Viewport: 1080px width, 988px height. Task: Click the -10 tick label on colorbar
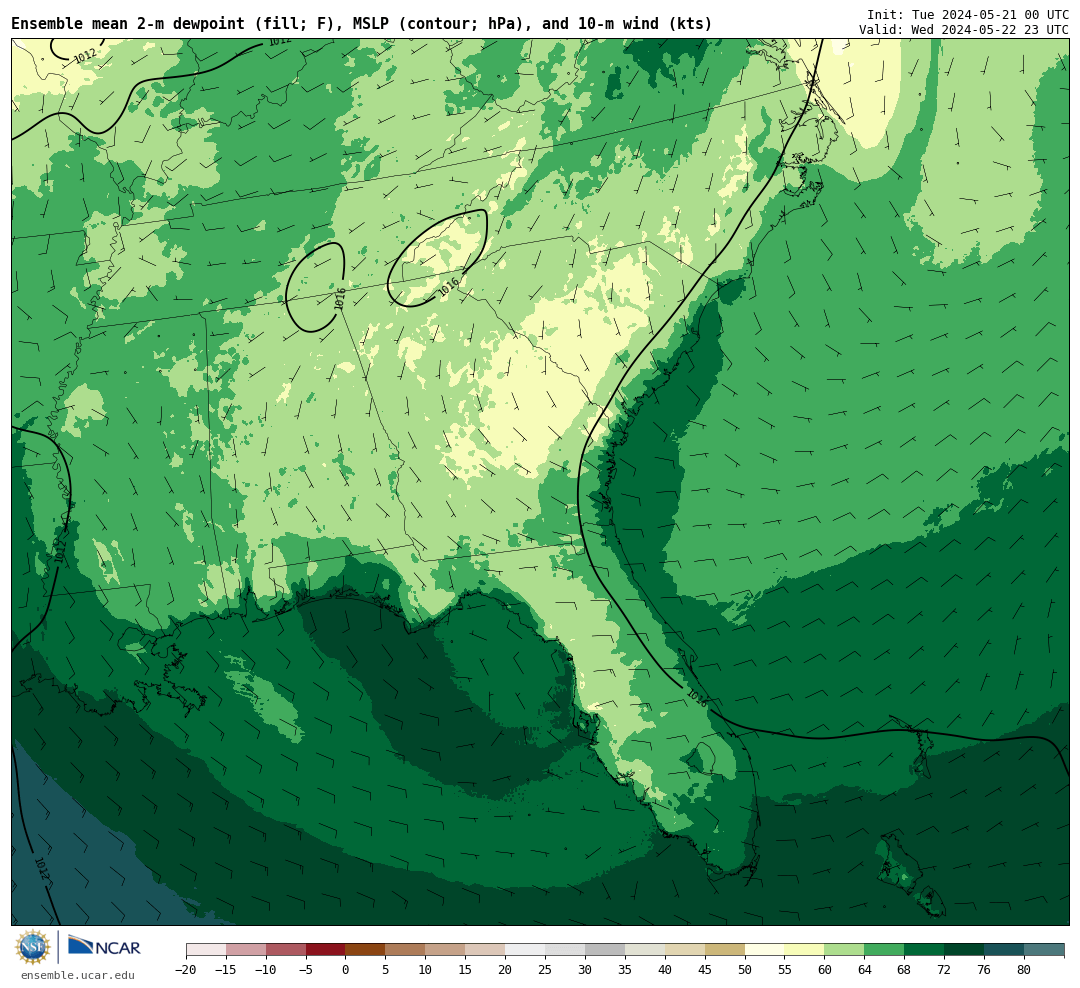266,970
